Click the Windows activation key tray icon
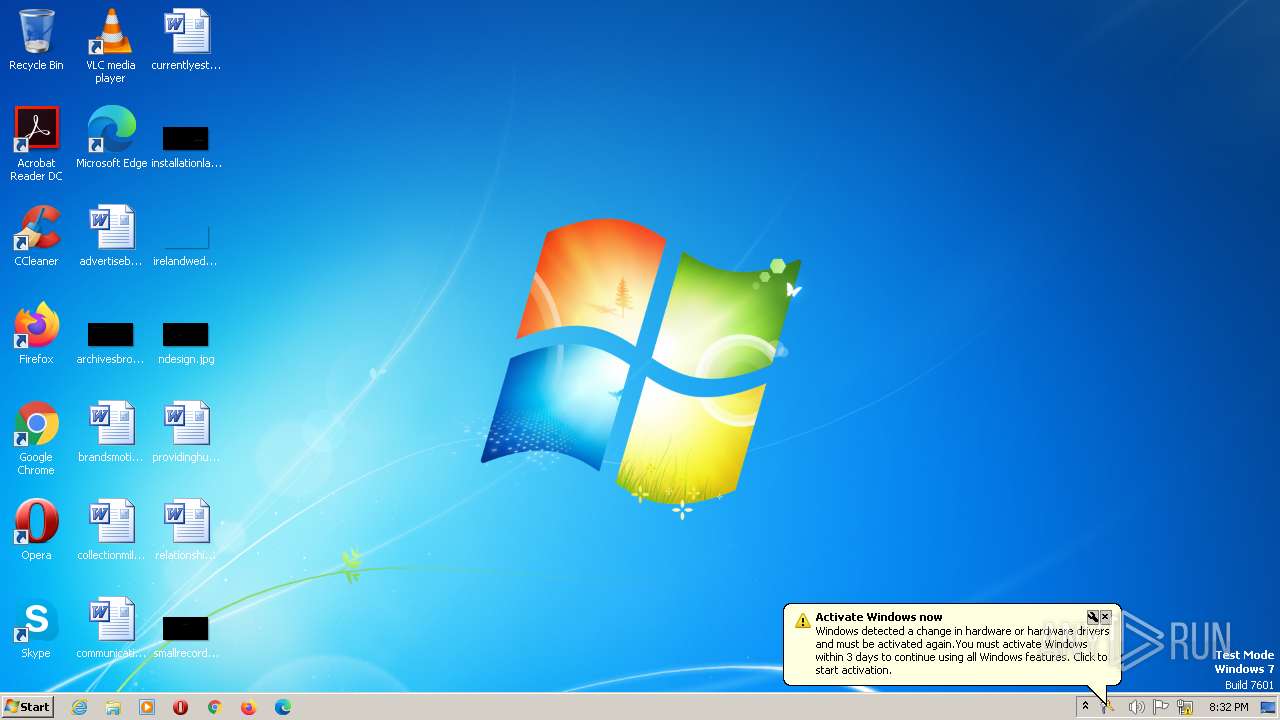The height and width of the screenshot is (720, 1280). click(x=1109, y=707)
